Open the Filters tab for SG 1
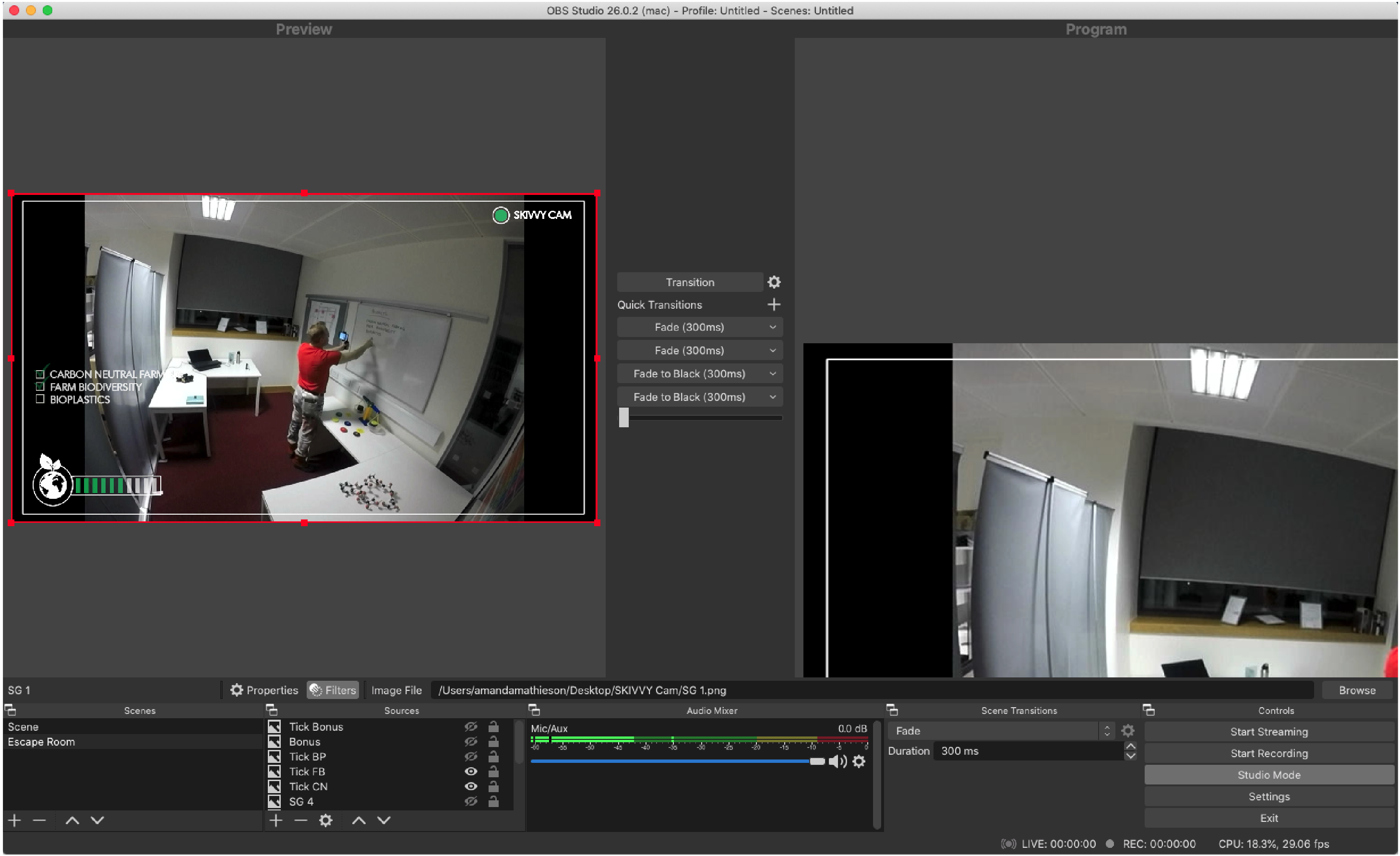The height and width of the screenshot is (856, 1400). [x=334, y=690]
